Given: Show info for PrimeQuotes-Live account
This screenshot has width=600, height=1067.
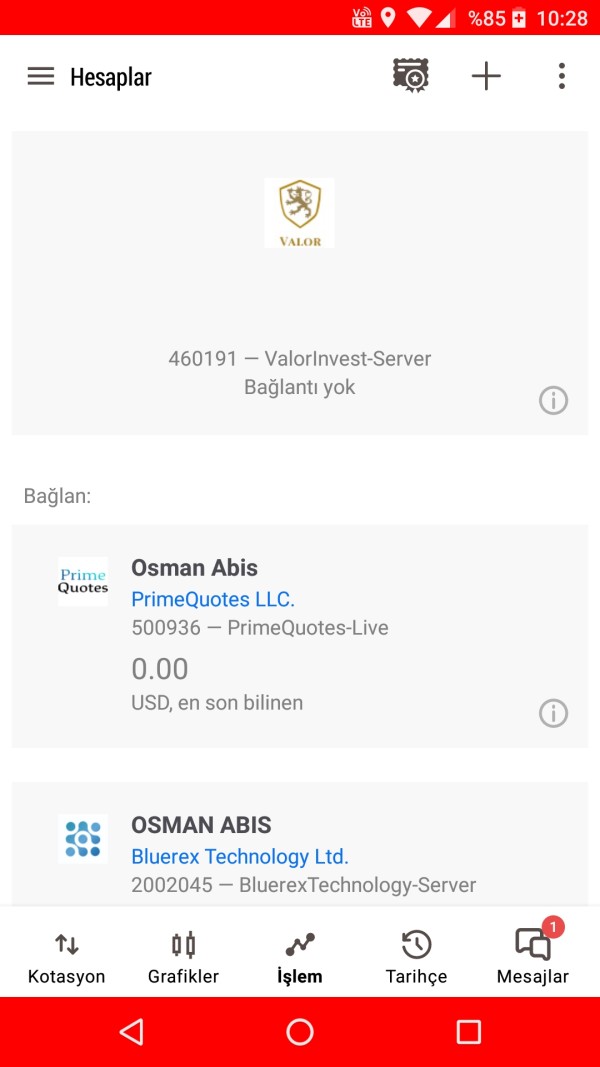Looking at the screenshot, I should 553,713.
